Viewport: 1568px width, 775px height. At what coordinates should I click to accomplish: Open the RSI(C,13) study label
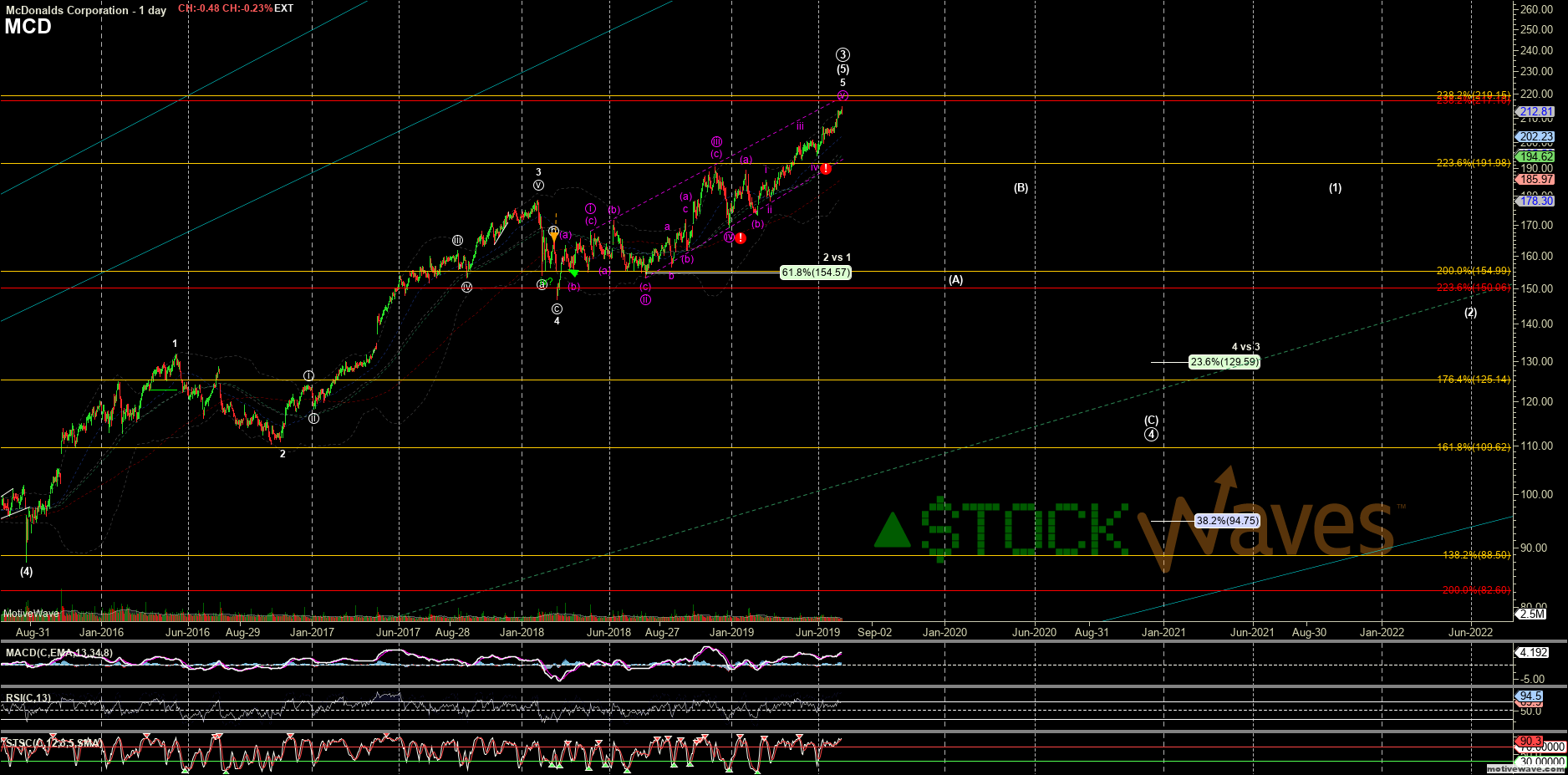(x=28, y=698)
